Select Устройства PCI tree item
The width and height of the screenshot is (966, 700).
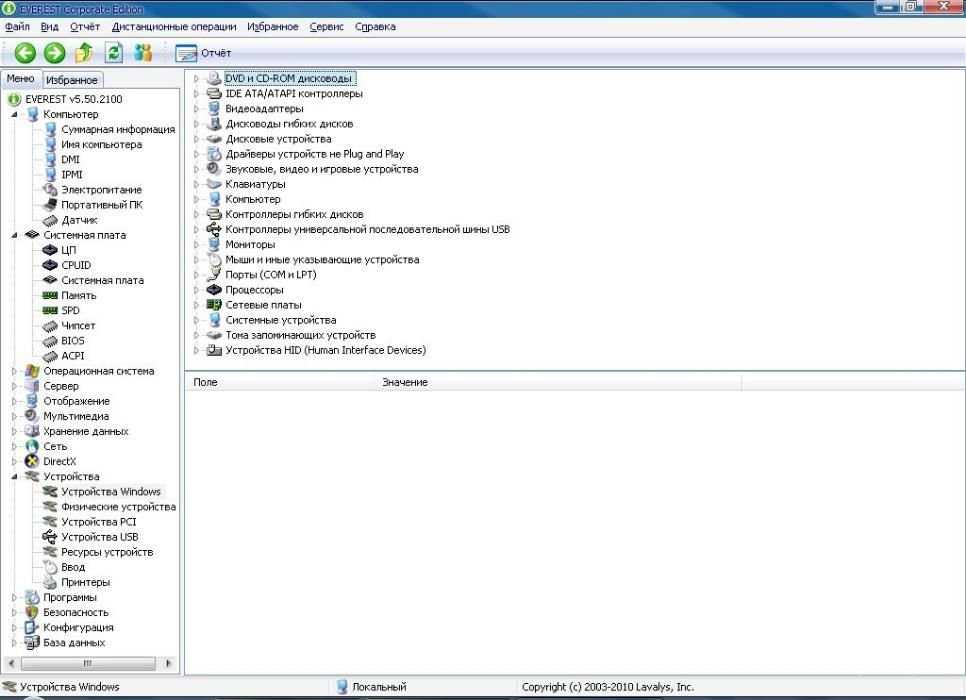coord(99,522)
